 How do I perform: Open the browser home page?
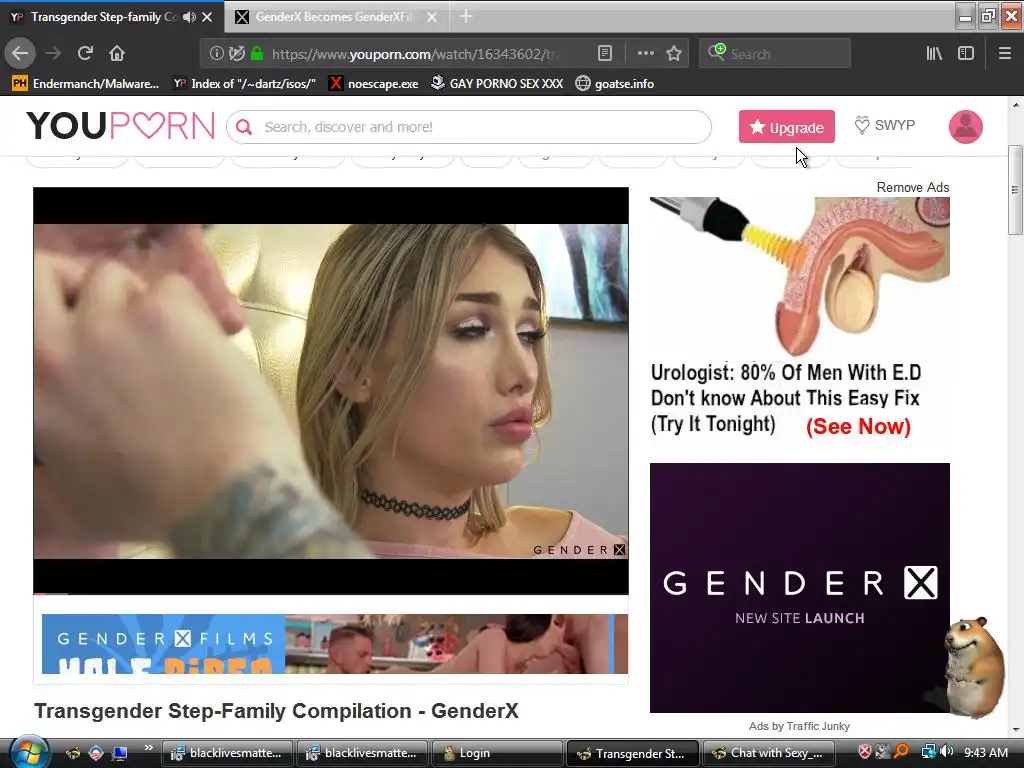tap(117, 53)
